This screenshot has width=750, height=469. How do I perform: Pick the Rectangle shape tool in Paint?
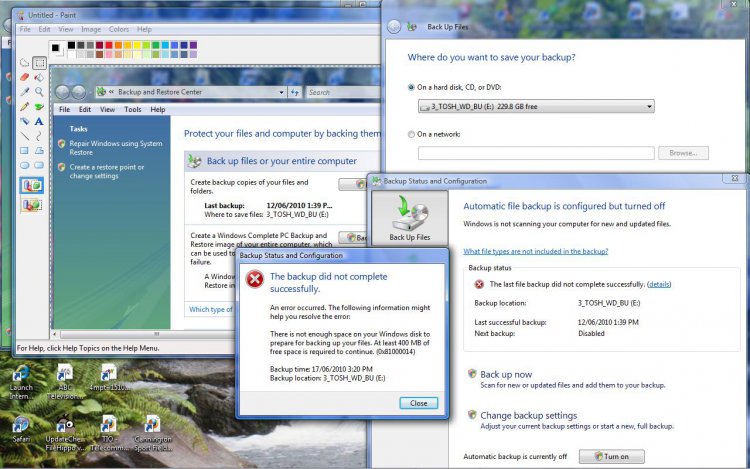[x=24, y=151]
